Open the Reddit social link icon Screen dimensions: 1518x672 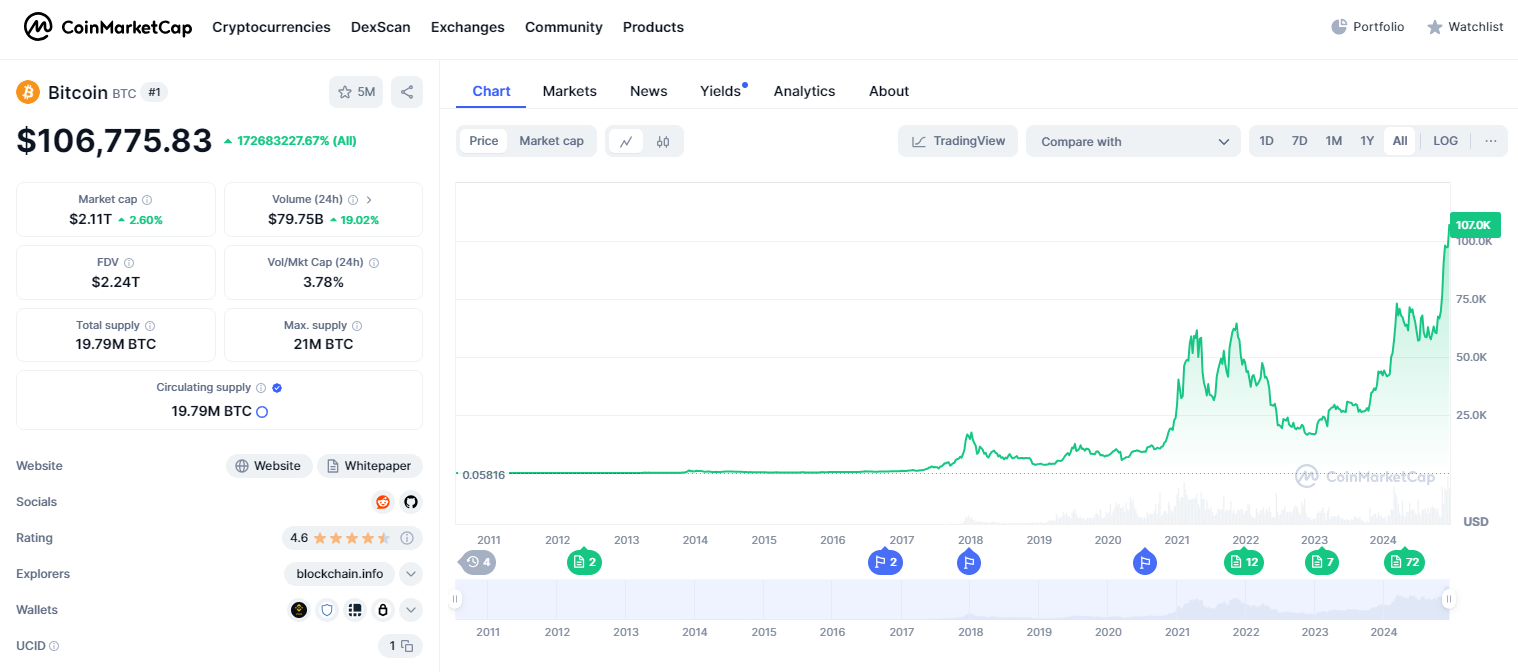click(382, 502)
